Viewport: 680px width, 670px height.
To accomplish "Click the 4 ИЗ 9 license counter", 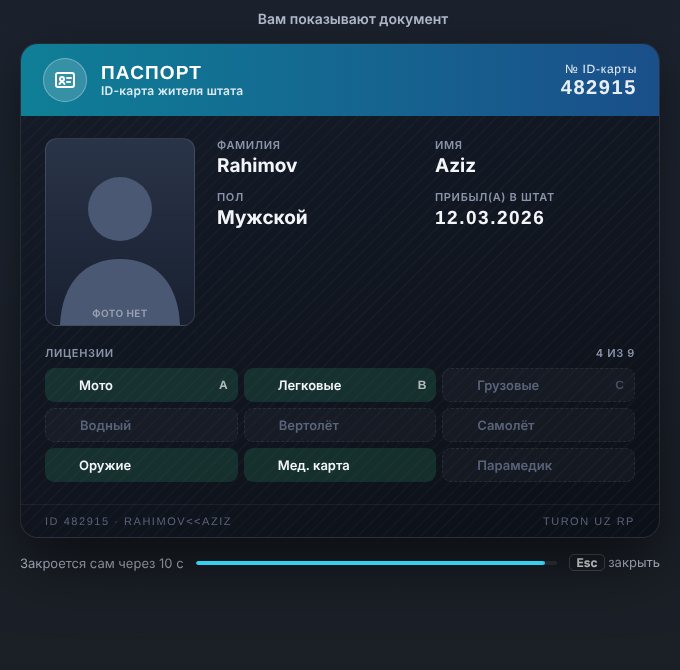I will pos(615,353).
